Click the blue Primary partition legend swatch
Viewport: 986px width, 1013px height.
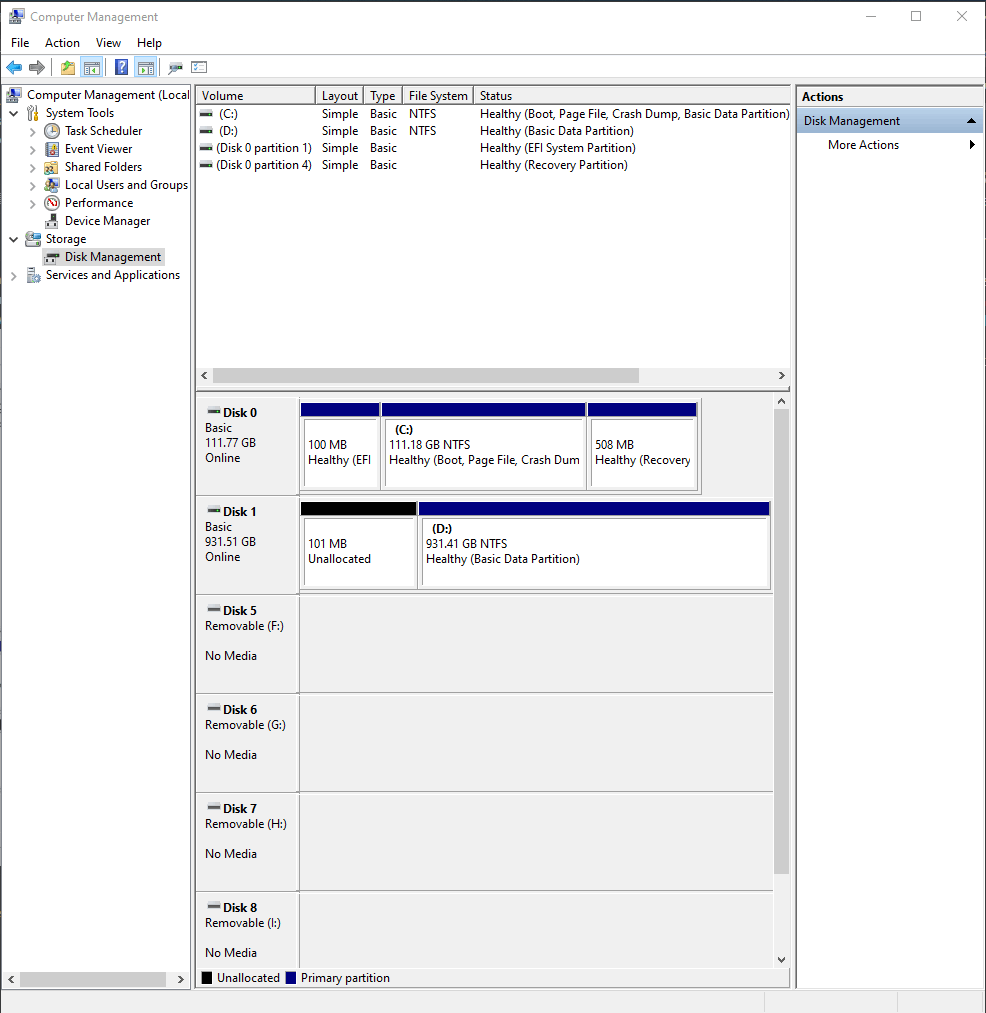pos(291,977)
